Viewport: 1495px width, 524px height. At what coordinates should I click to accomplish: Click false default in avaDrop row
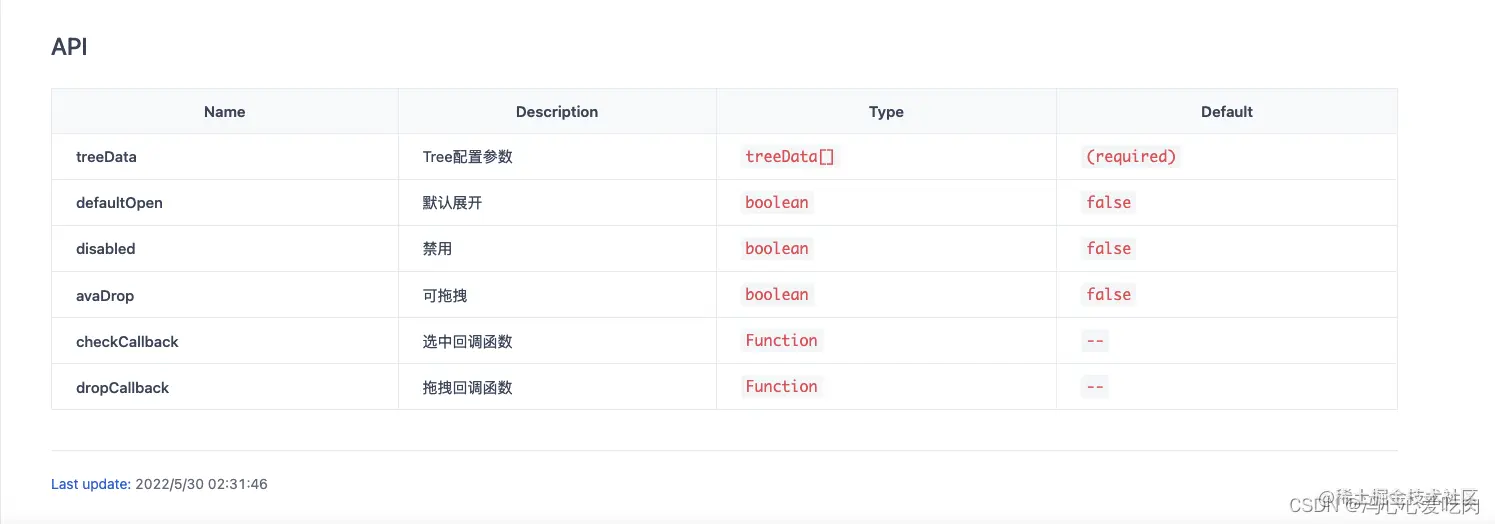1108,295
